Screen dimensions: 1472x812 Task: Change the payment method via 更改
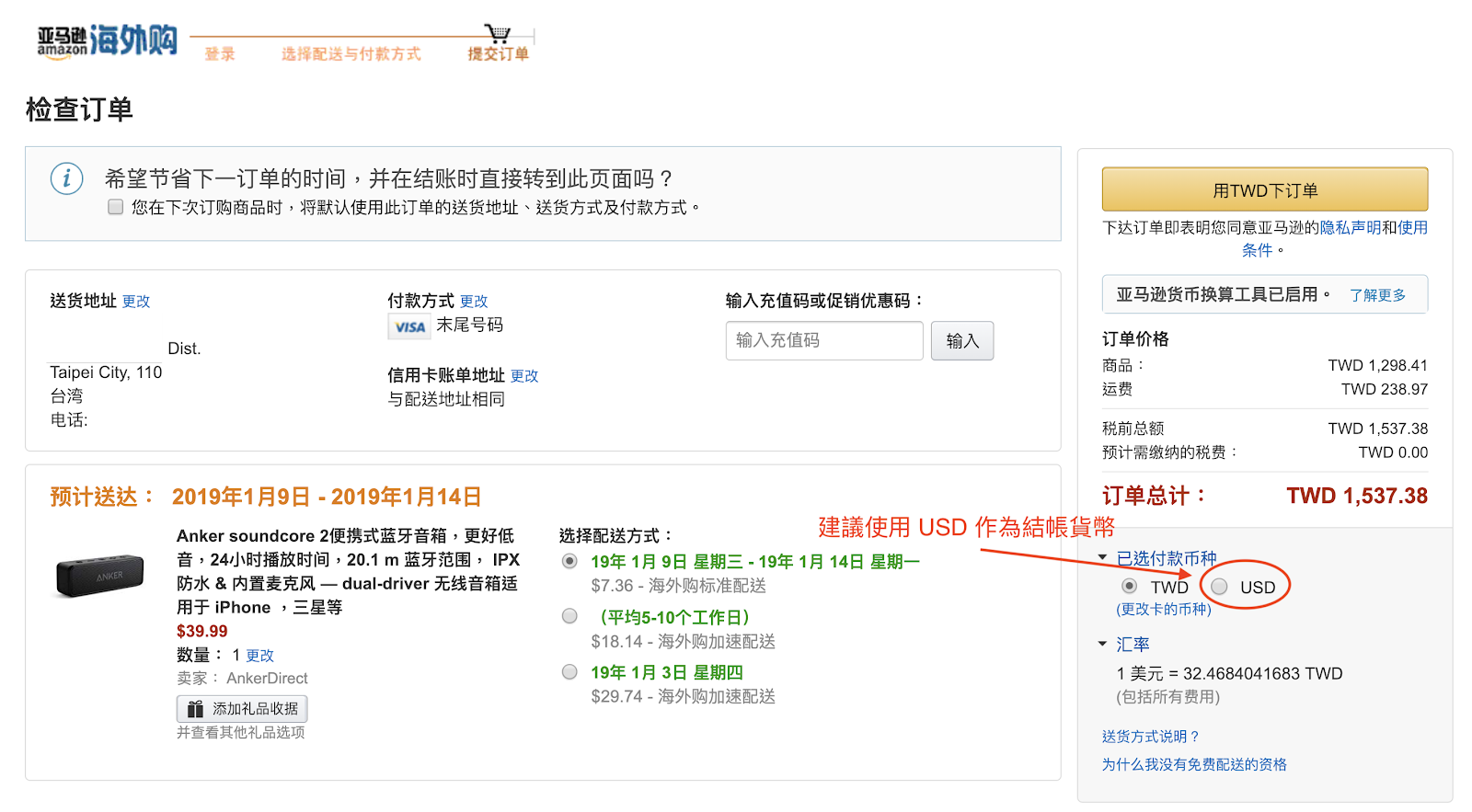(474, 302)
